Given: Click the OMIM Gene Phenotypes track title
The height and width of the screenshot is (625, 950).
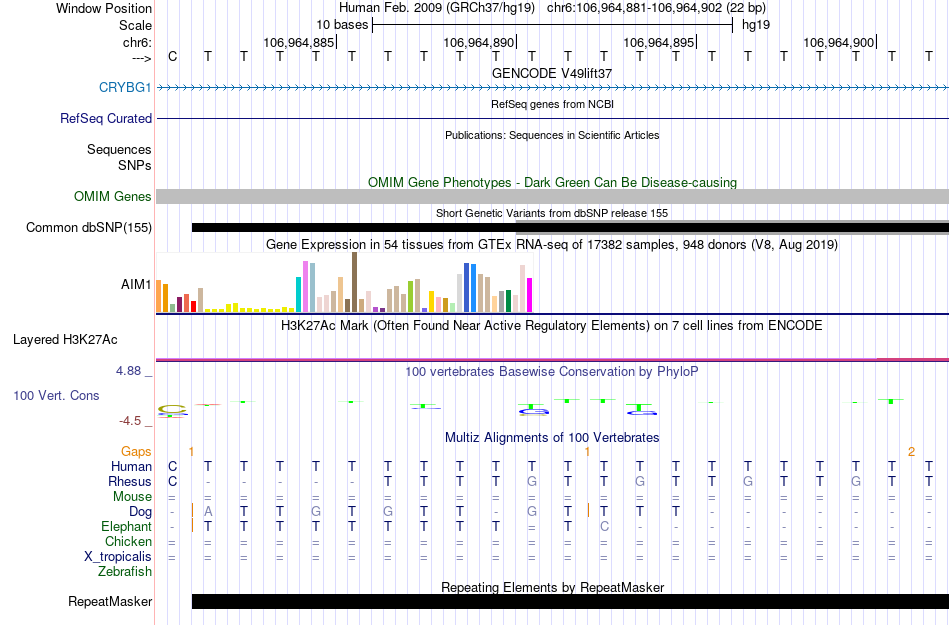Looking at the screenshot, I should 552,182.
